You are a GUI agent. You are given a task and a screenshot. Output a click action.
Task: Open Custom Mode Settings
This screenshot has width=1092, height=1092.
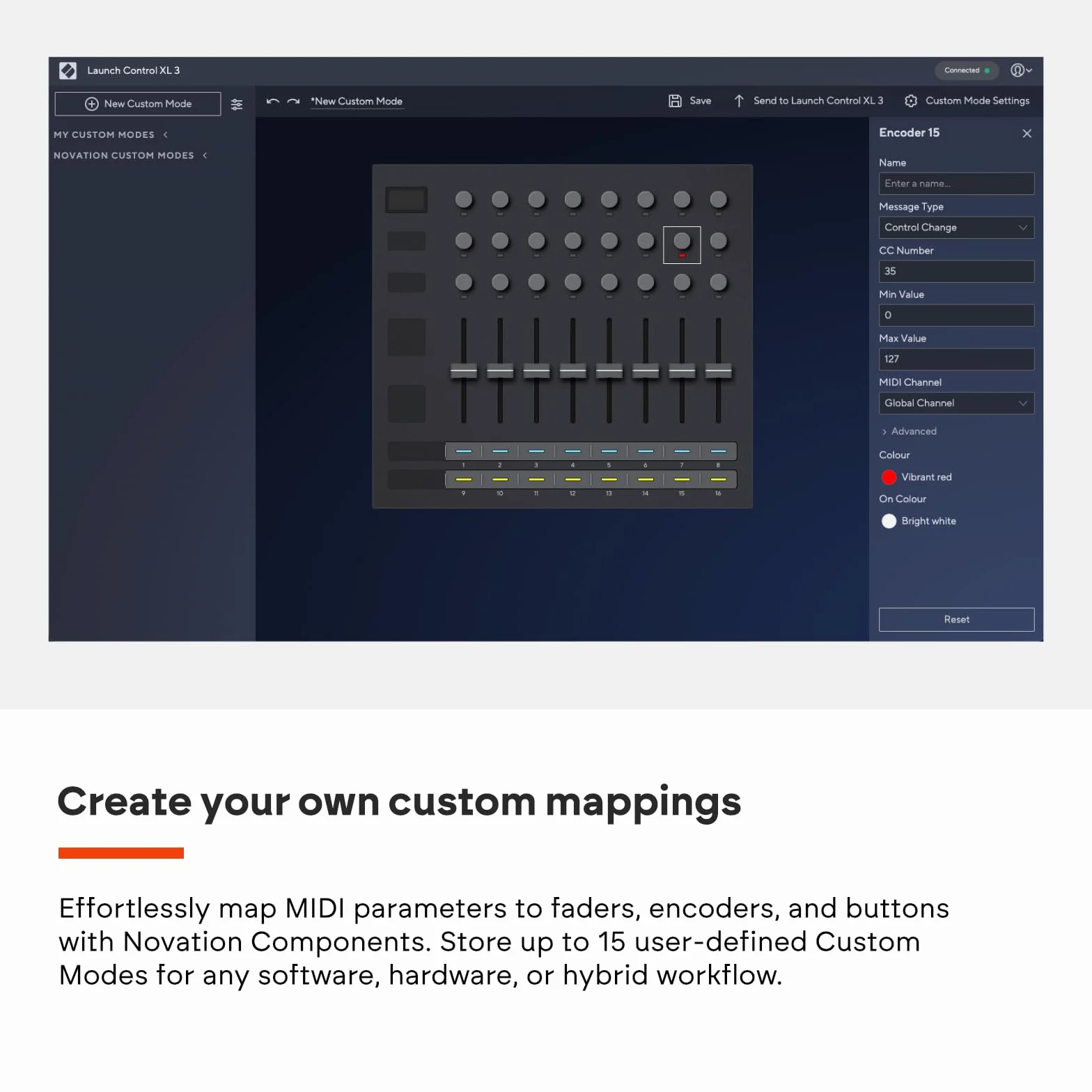967,101
